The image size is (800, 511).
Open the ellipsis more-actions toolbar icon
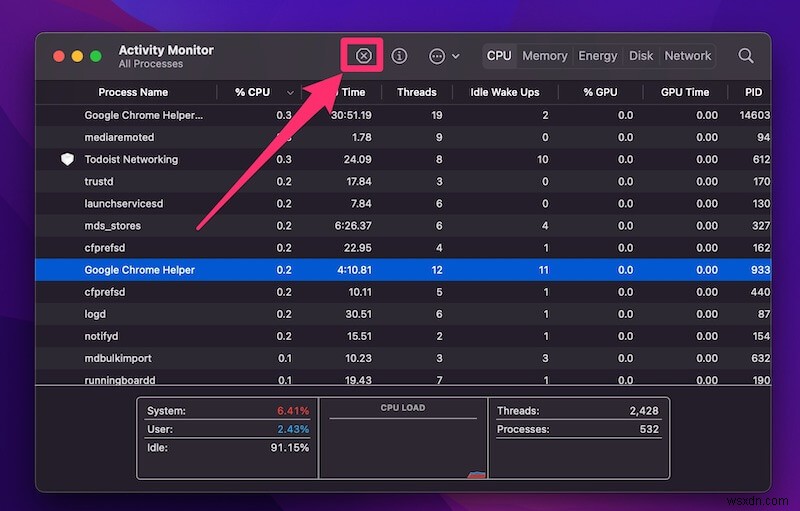[x=437, y=56]
